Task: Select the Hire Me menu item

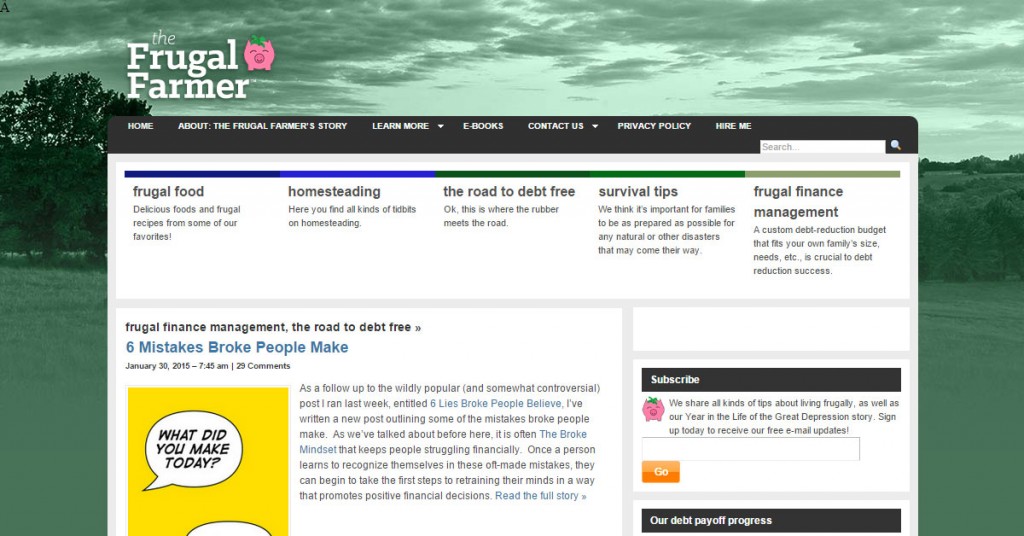Action: point(733,126)
